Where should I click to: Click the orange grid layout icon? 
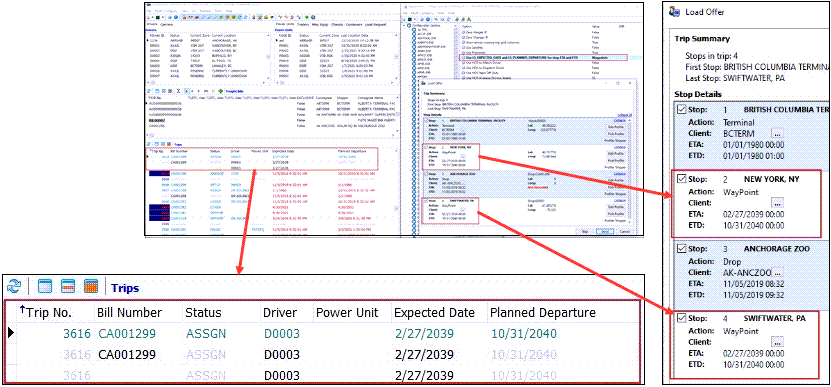[91, 288]
